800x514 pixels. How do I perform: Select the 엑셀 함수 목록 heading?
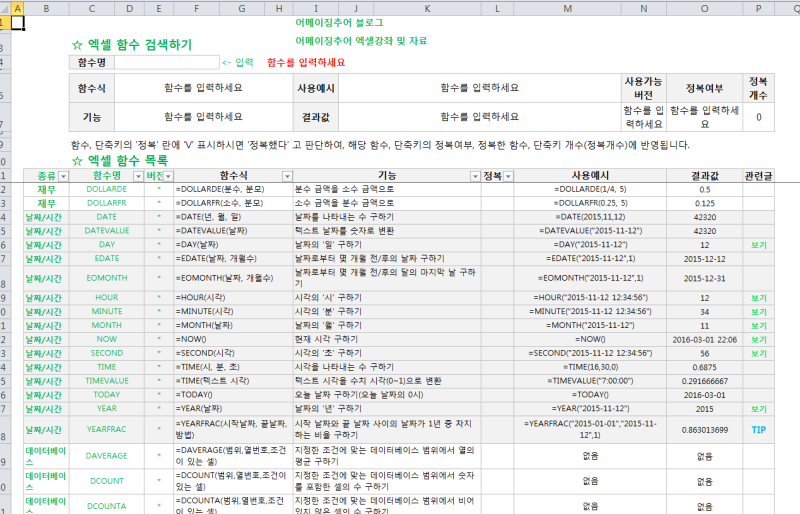click(120, 161)
